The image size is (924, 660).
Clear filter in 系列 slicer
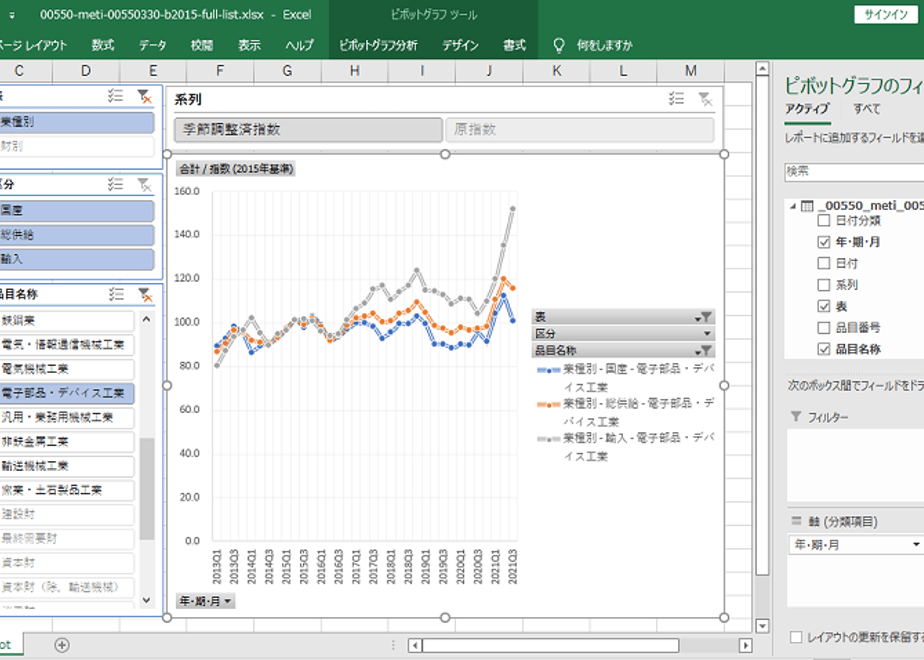(x=705, y=99)
